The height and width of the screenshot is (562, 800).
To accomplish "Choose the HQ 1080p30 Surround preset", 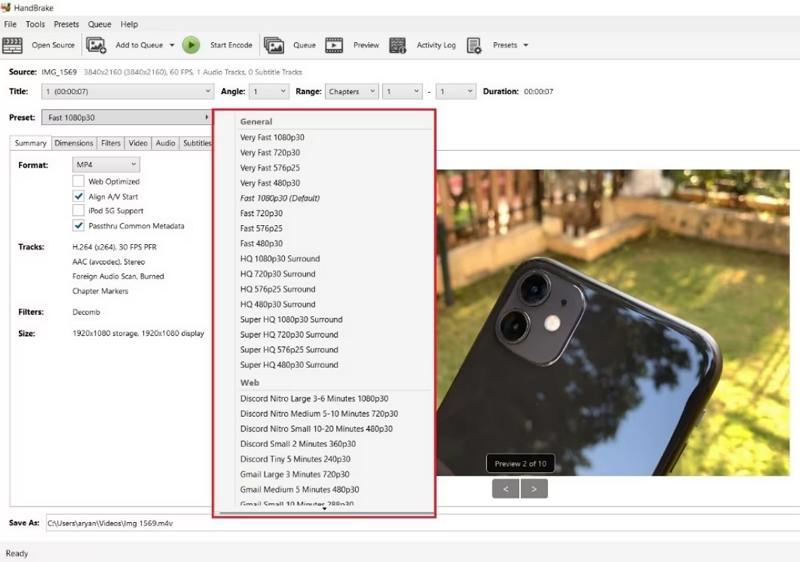I will point(278,258).
